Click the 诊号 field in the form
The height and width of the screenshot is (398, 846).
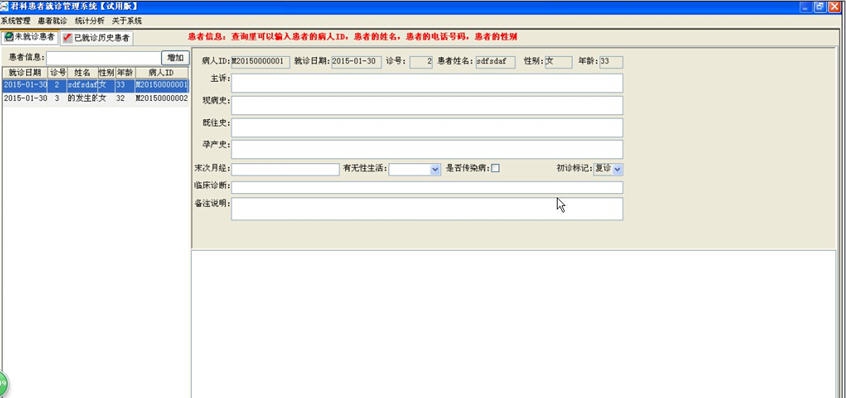click(x=421, y=62)
